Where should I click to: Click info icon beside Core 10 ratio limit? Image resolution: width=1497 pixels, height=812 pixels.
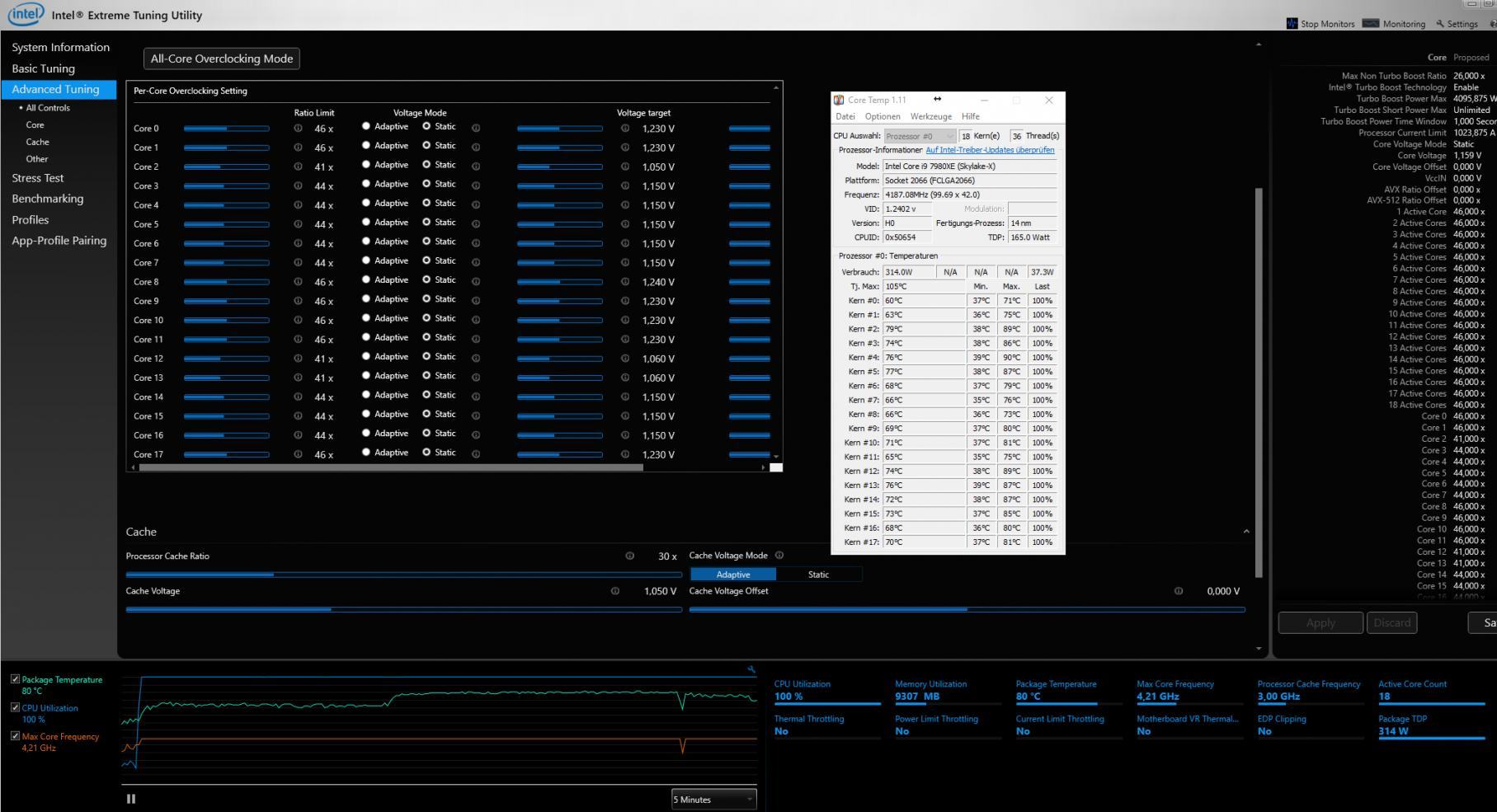pos(298,320)
